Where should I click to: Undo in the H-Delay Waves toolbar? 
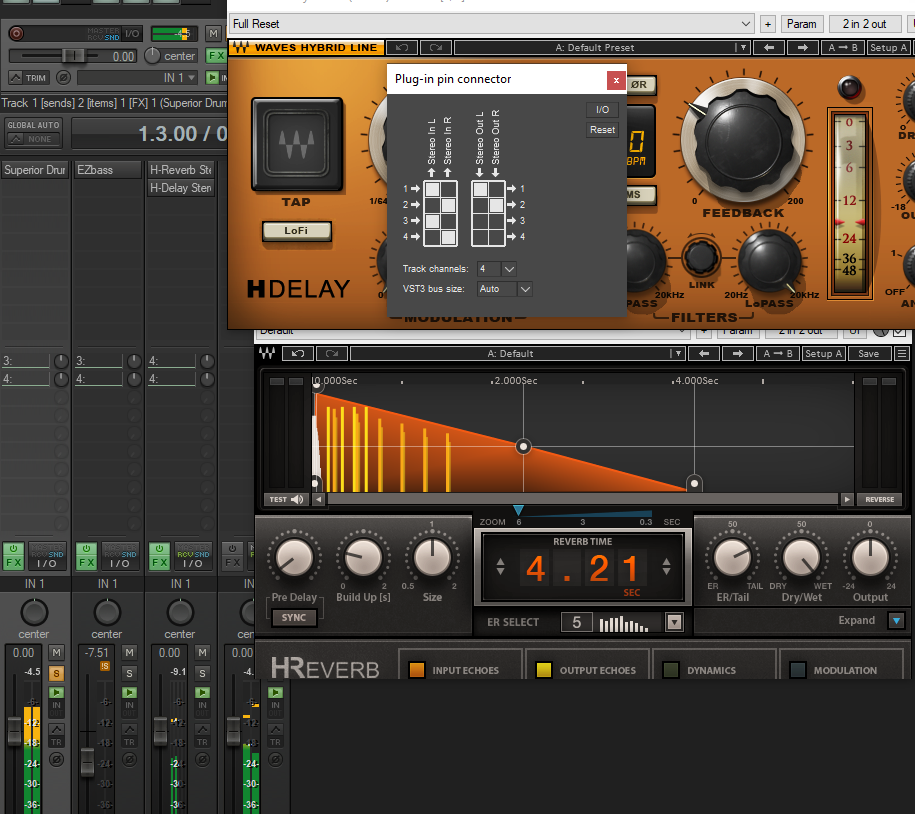point(401,48)
